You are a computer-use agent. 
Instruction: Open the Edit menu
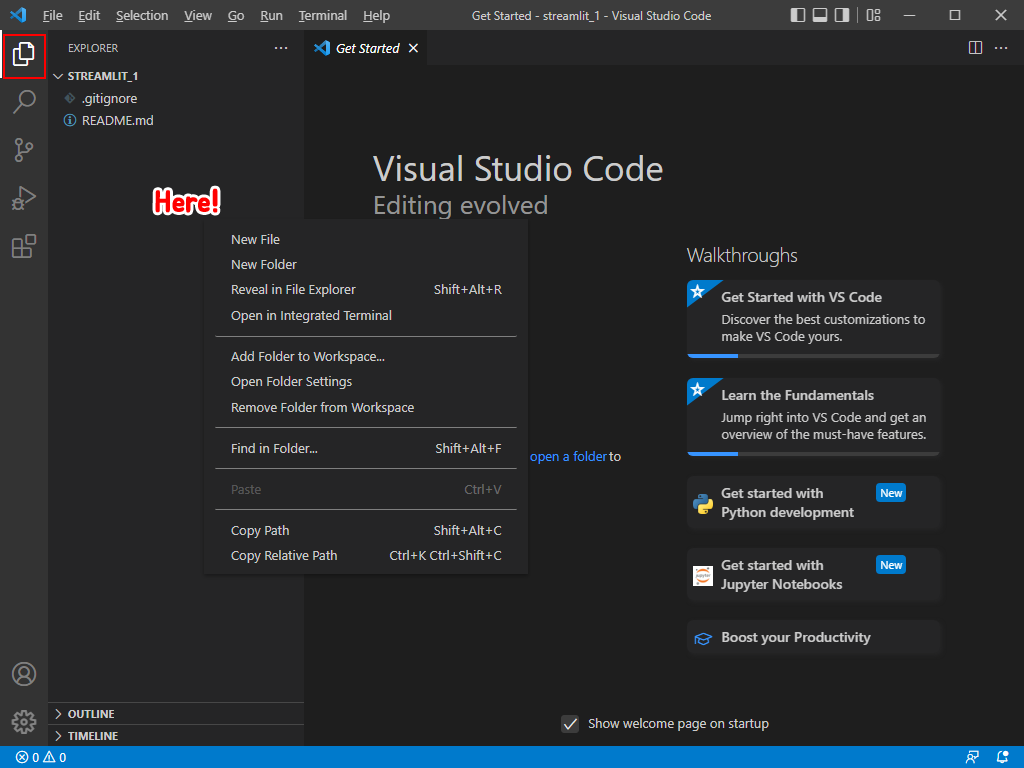click(x=89, y=15)
